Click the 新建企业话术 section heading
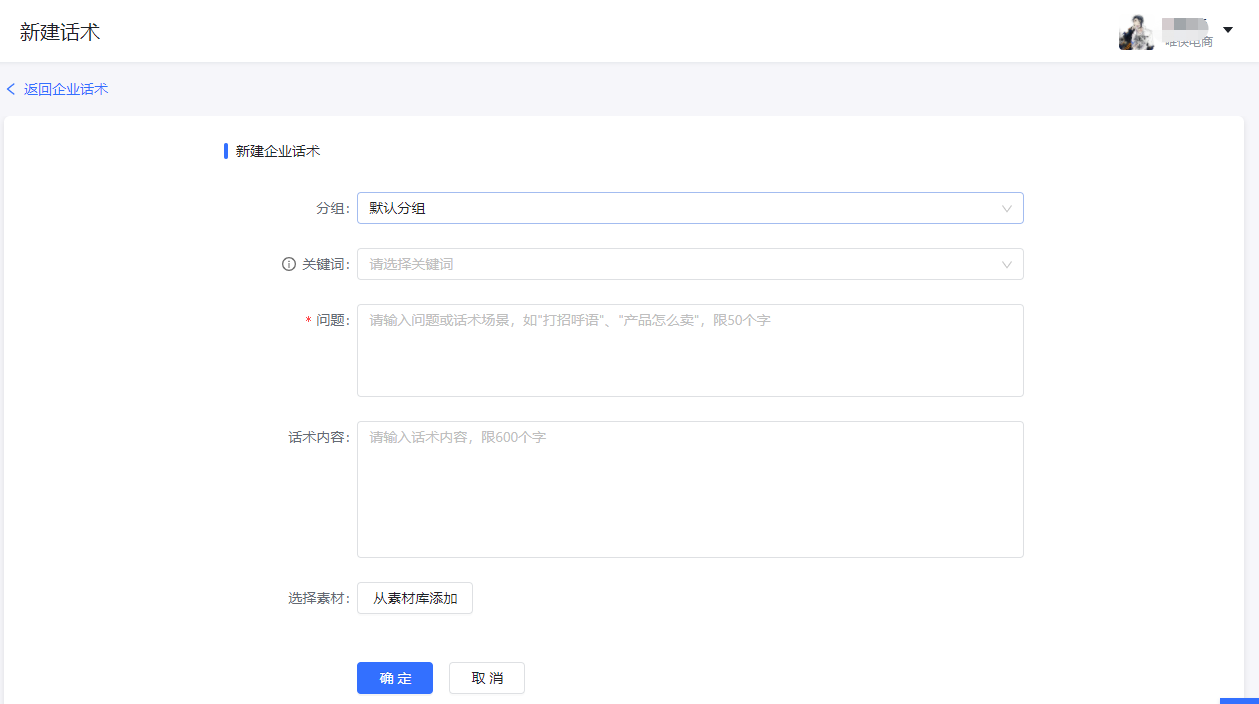 (278, 152)
